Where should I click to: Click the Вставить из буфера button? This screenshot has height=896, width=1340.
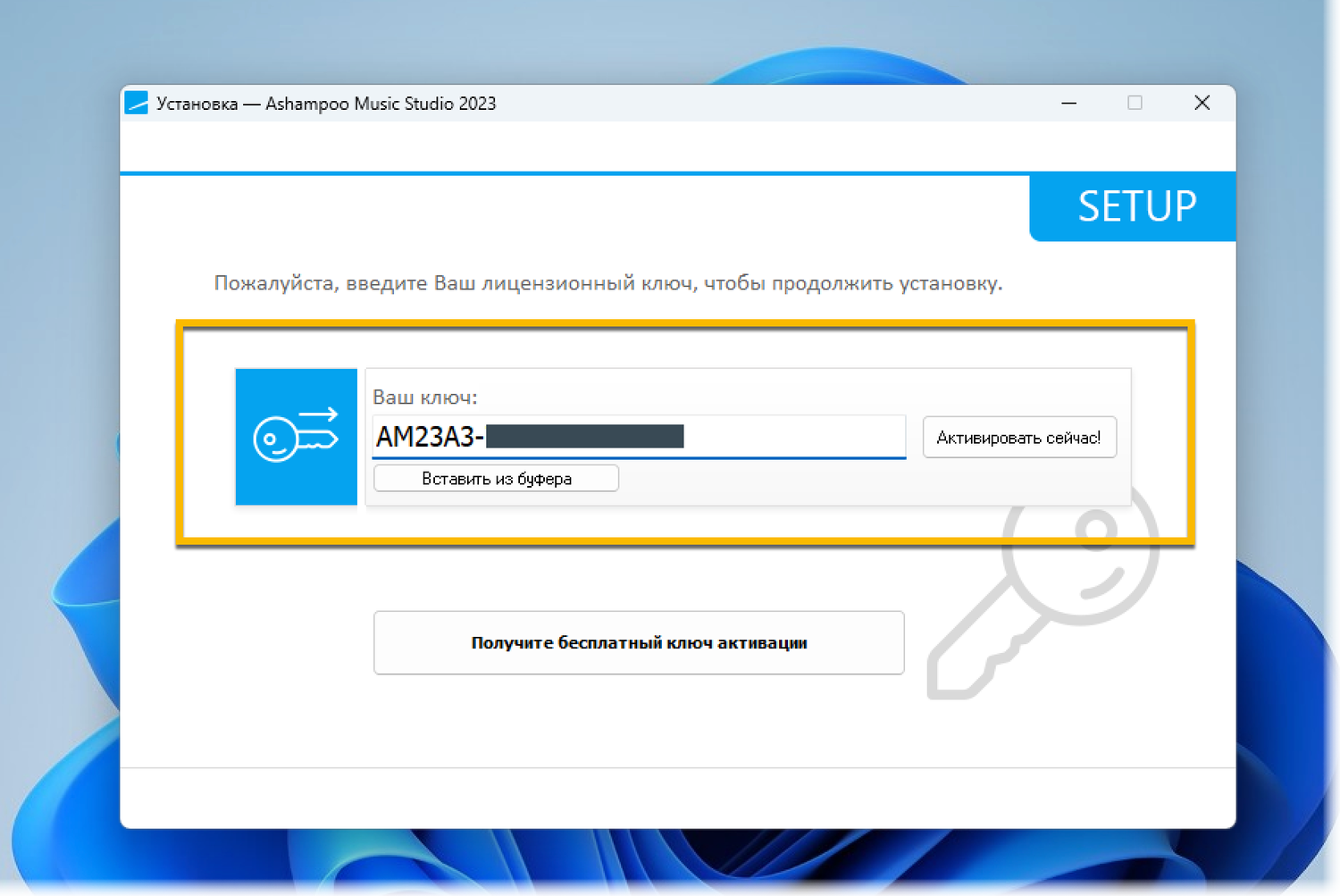pyautogui.click(x=496, y=479)
